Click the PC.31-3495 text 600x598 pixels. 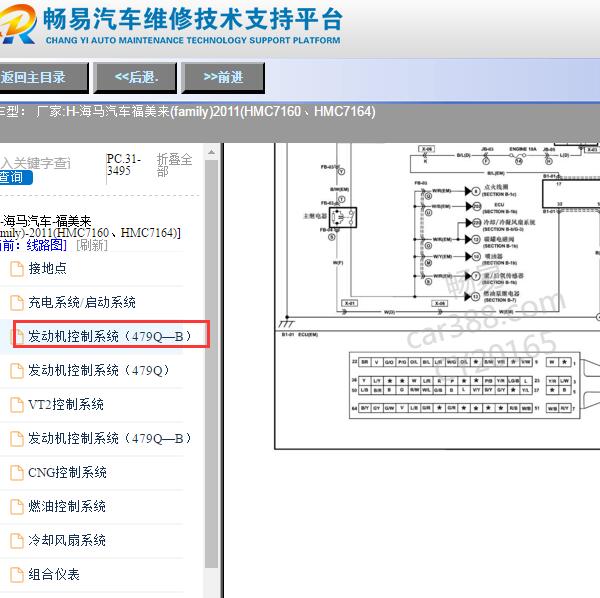click(124, 165)
